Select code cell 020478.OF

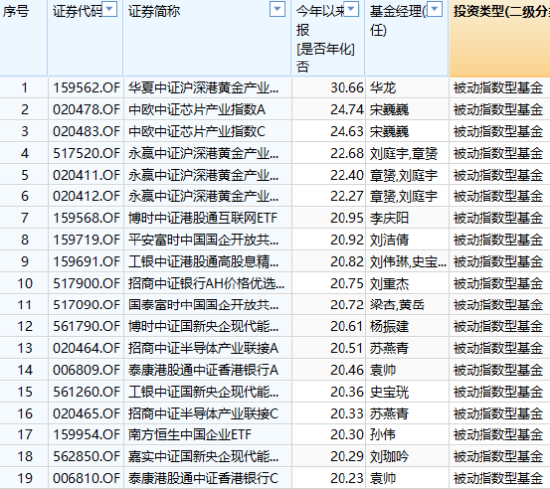pyautogui.click(x=86, y=109)
